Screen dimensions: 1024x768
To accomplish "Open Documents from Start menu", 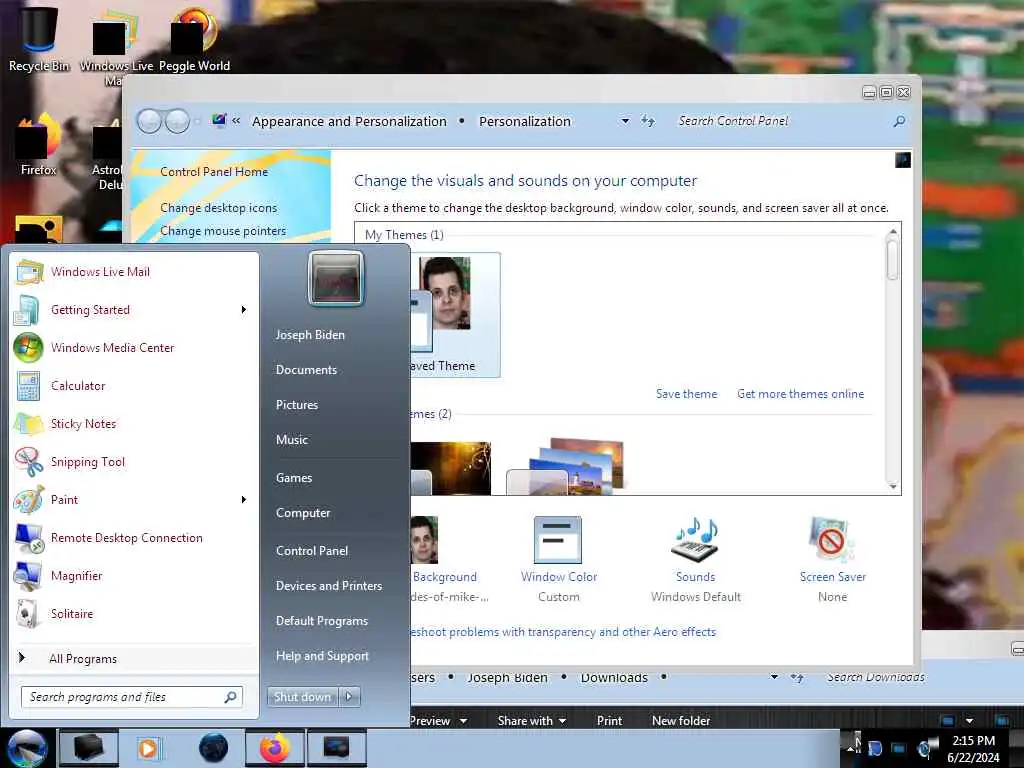I will click(306, 370).
